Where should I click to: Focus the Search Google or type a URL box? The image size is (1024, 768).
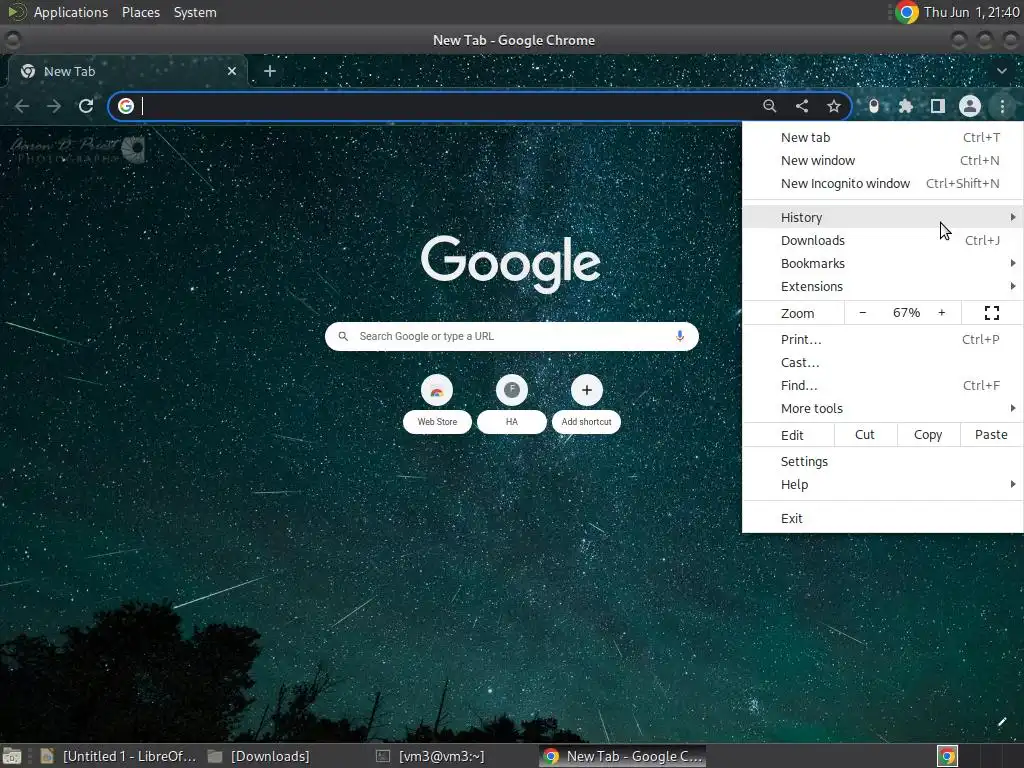tap(511, 336)
